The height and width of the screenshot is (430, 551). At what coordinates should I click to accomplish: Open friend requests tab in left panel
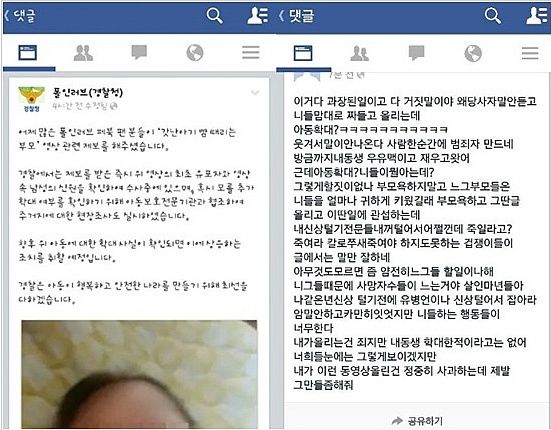tap(83, 53)
